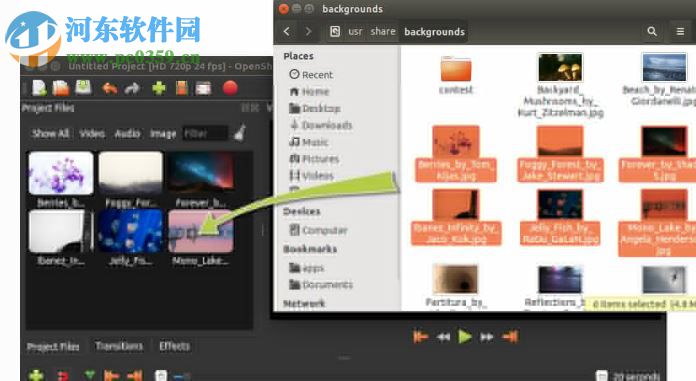Open Videos in Places sidebar
The height and width of the screenshot is (381, 696).
[311, 176]
